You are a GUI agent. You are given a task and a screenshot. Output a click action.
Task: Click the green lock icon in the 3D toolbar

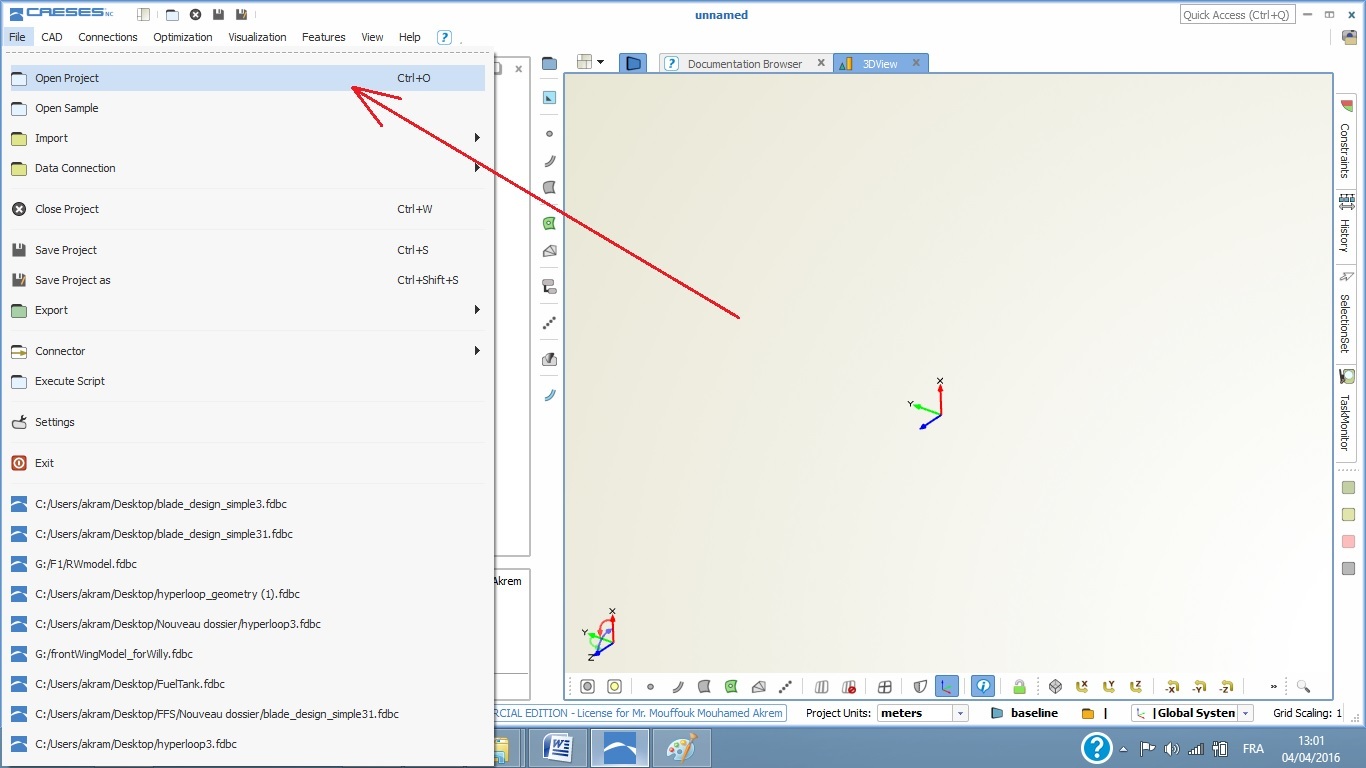(x=1019, y=687)
